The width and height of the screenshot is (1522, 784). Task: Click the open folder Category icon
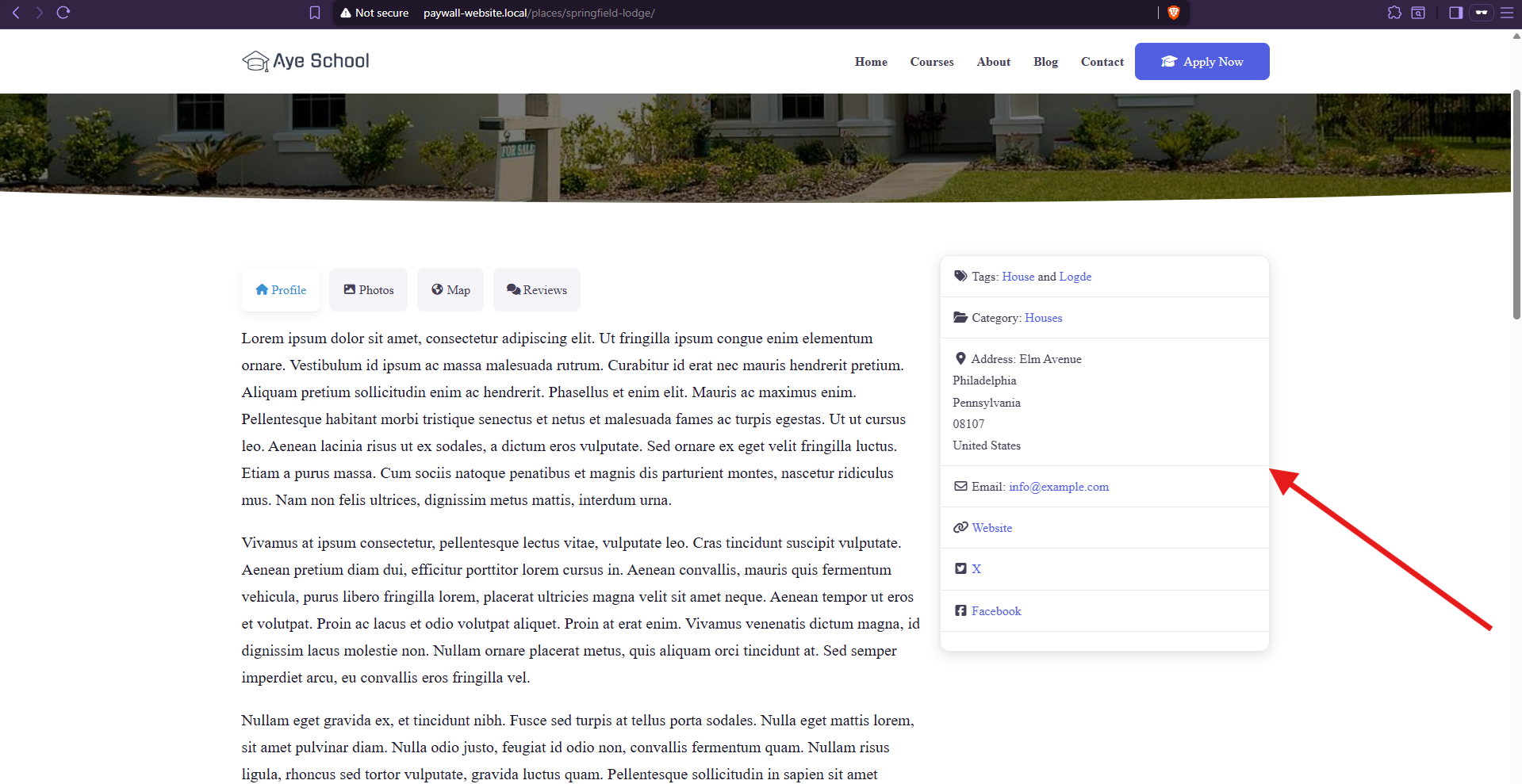click(x=960, y=317)
